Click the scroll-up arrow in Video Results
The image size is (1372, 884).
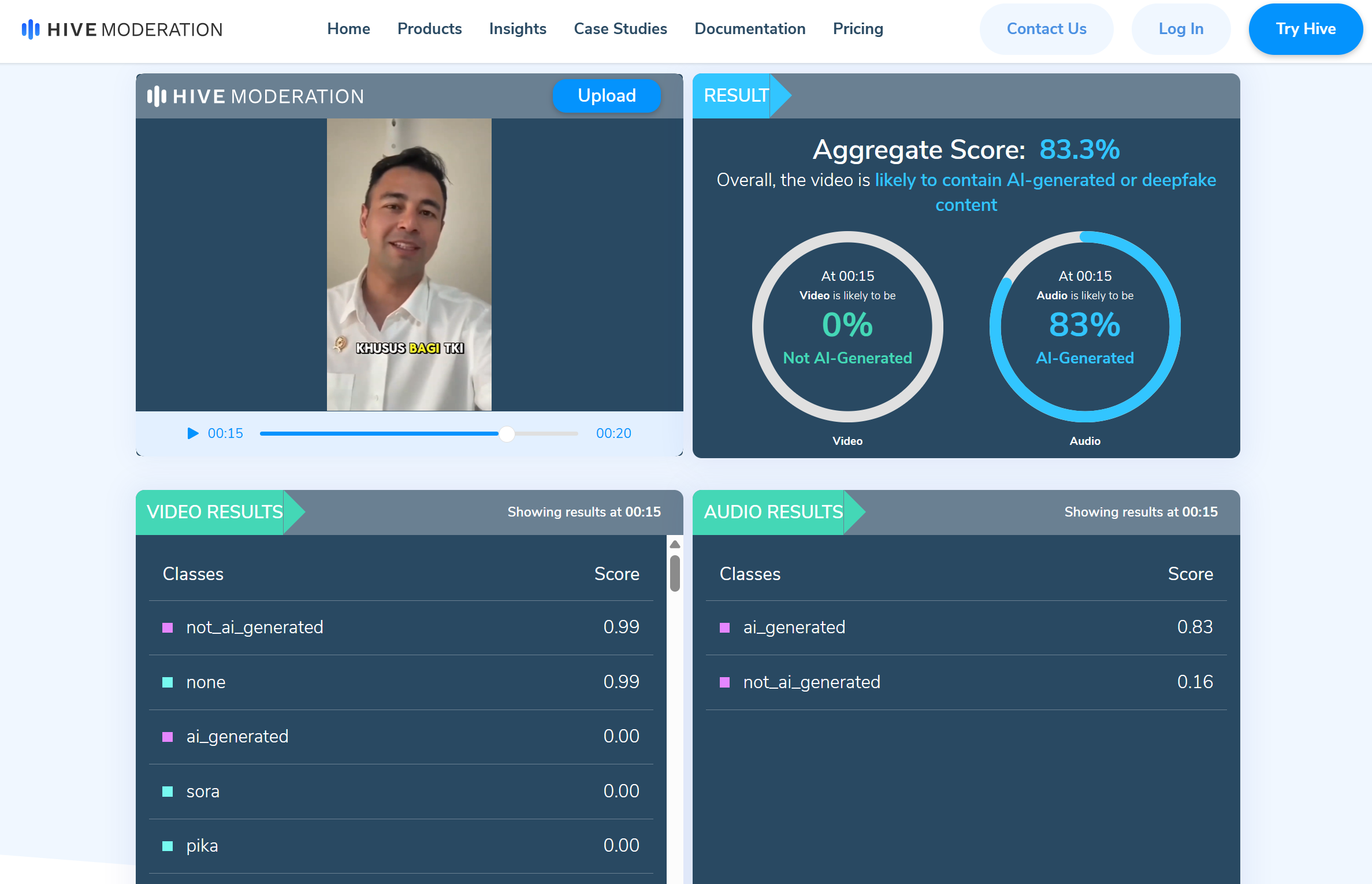(674, 544)
